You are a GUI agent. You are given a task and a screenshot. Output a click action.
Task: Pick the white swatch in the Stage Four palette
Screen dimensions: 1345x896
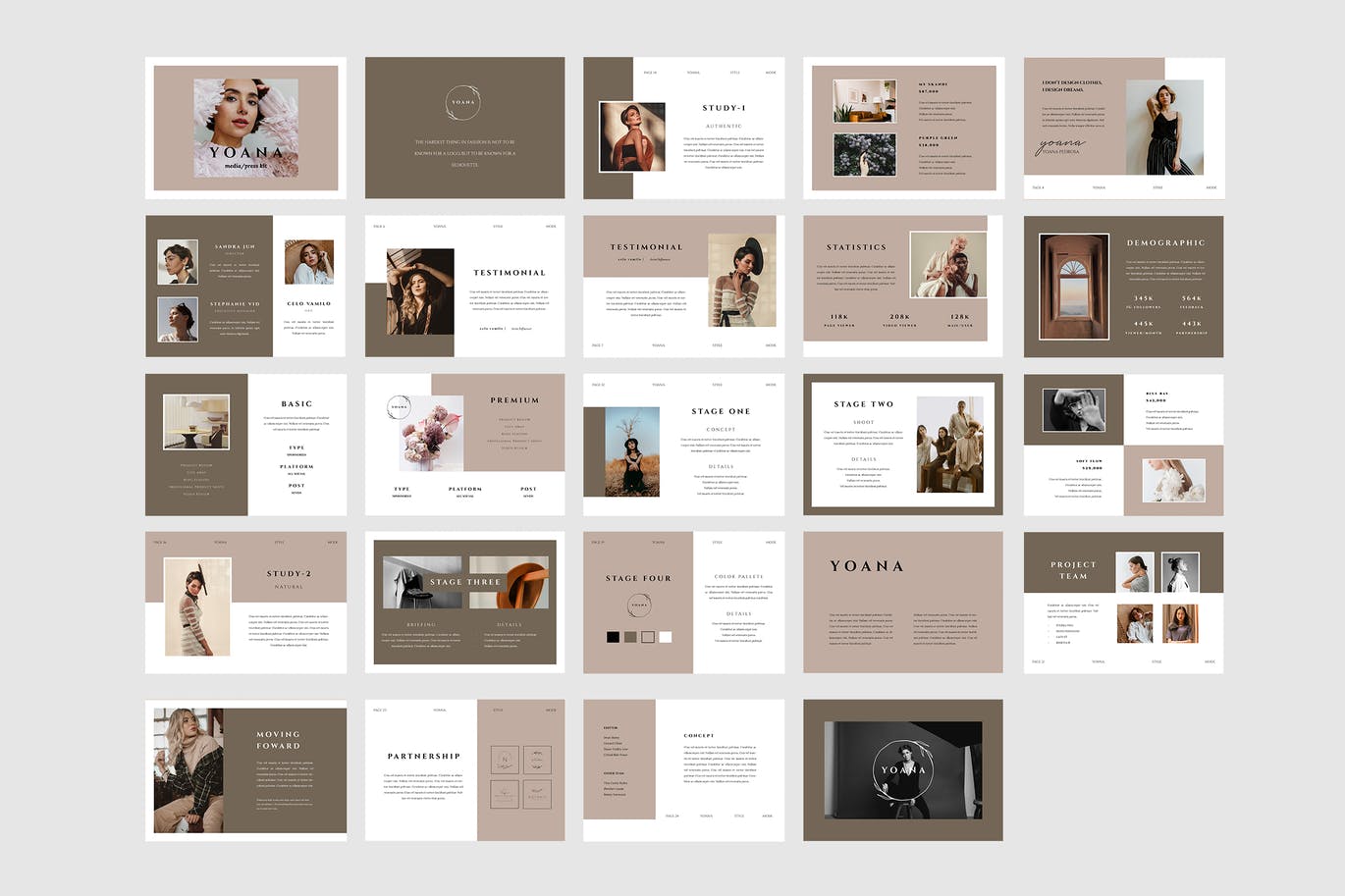666,637
